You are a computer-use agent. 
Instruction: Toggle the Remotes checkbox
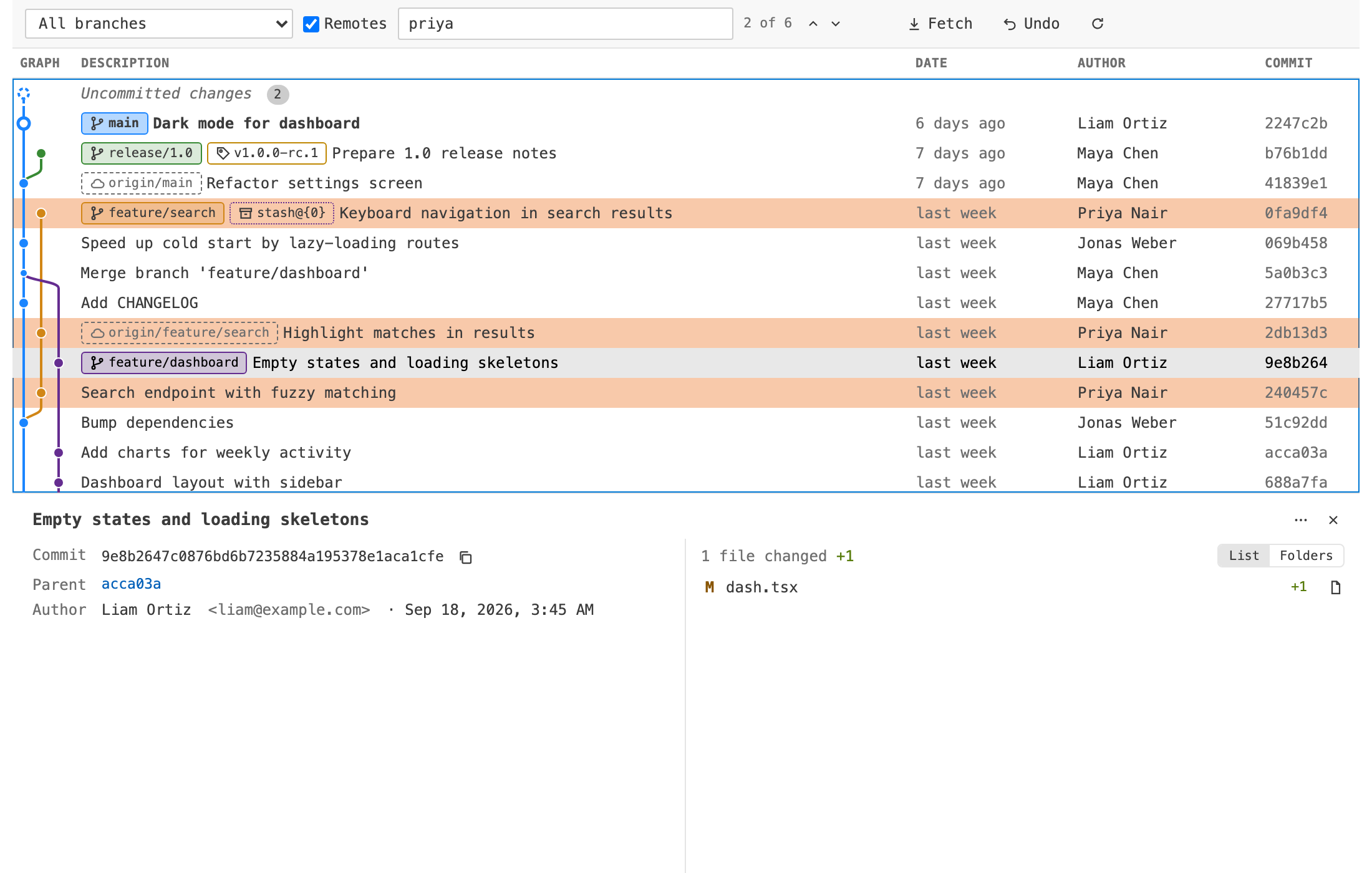click(311, 24)
